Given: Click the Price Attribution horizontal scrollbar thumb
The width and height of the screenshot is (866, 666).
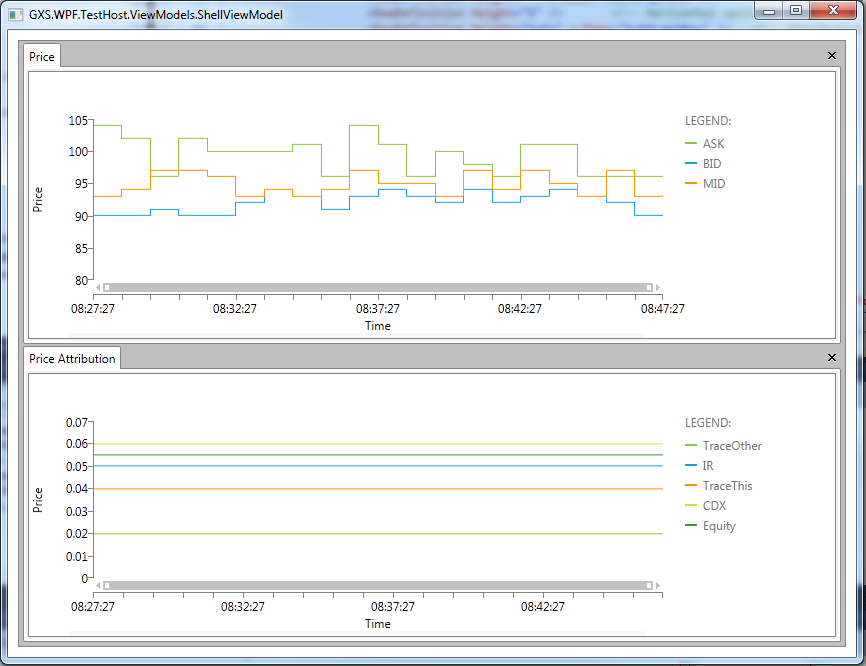Looking at the screenshot, I should [x=378, y=585].
